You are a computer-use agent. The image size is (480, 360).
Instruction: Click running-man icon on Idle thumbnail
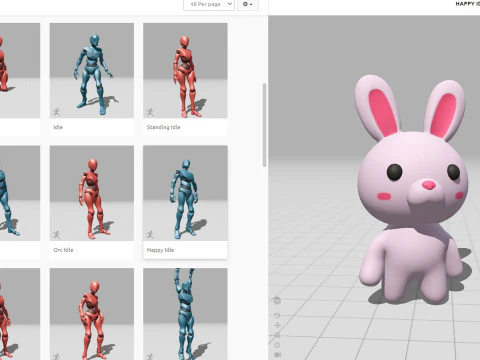tap(56, 112)
